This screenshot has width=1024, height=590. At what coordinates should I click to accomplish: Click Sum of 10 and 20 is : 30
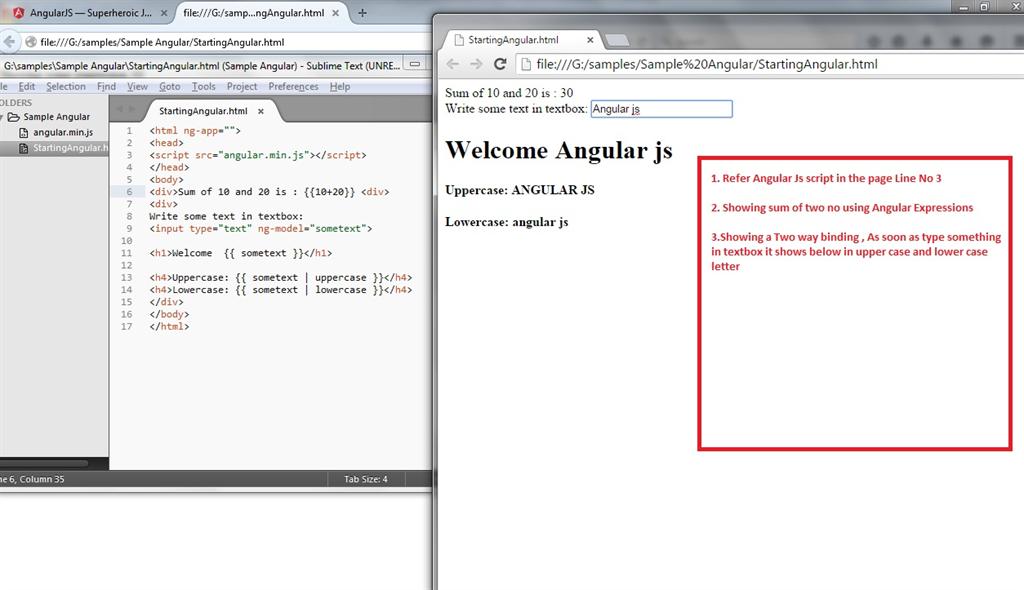point(509,93)
